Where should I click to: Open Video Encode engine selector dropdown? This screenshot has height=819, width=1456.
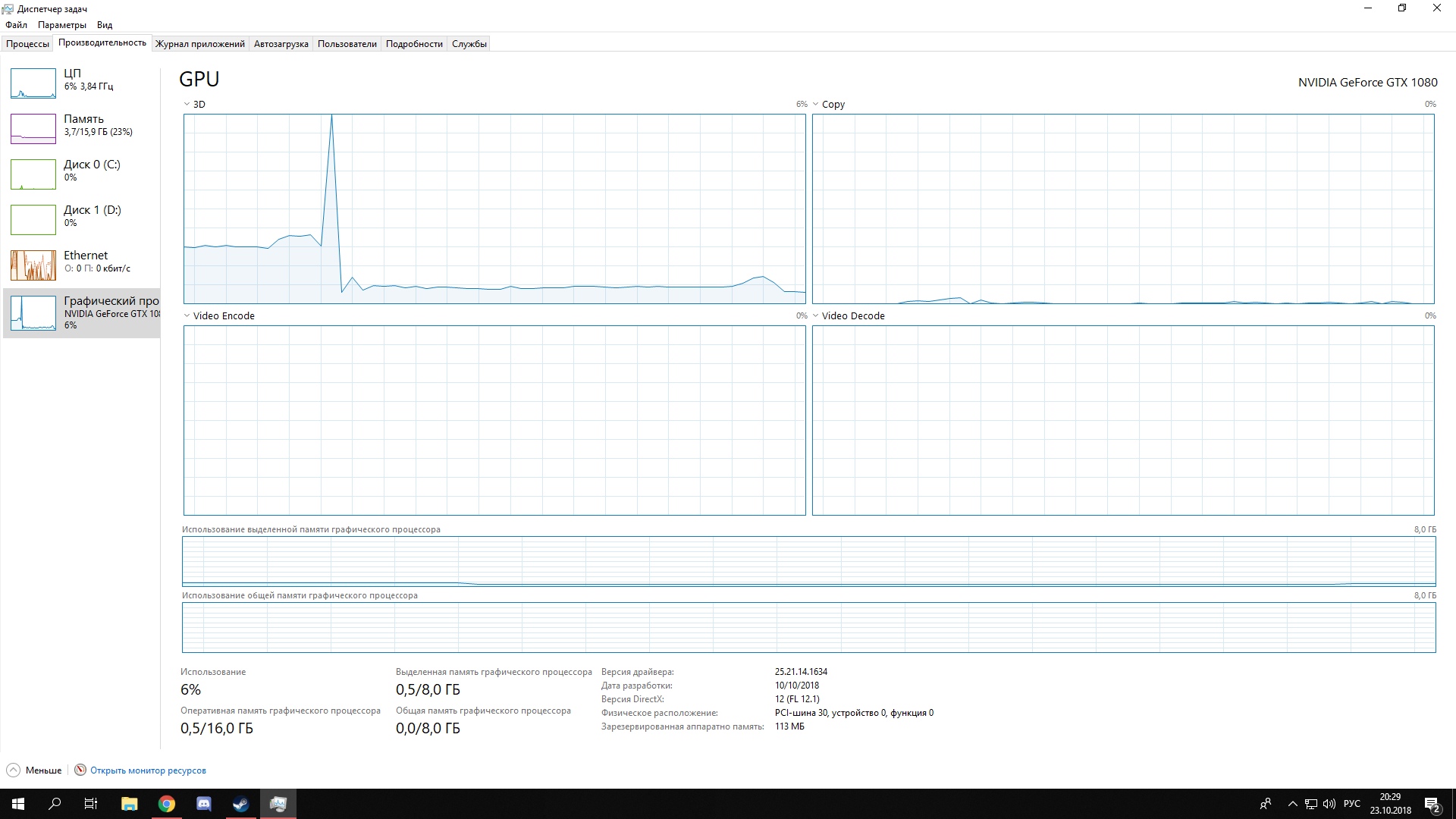[x=187, y=316]
